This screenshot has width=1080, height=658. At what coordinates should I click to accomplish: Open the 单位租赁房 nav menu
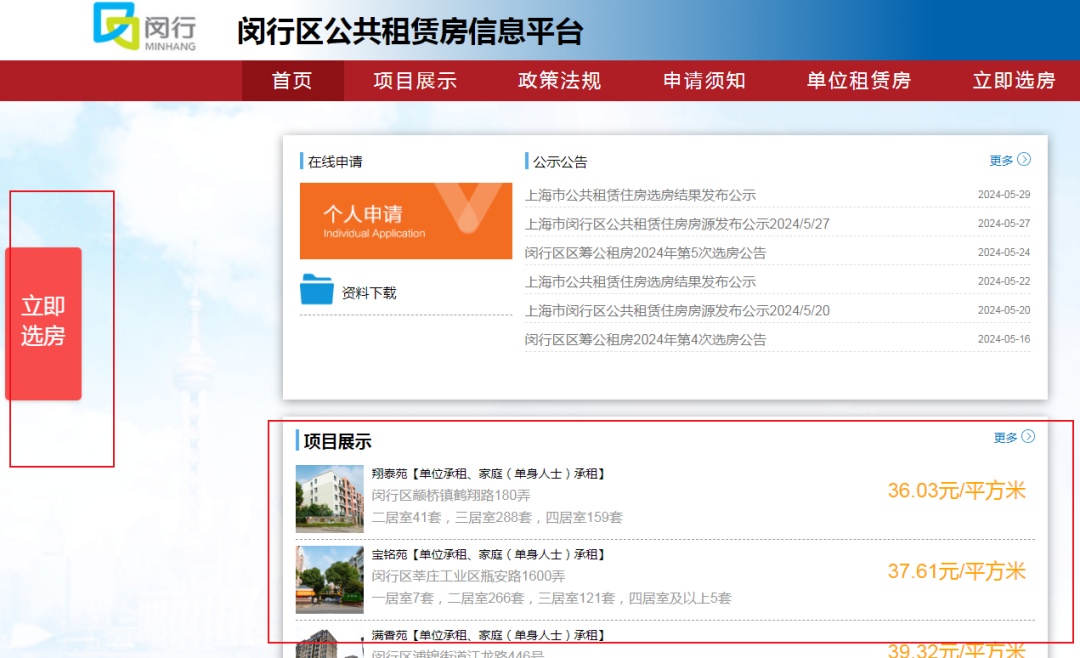coord(859,81)
